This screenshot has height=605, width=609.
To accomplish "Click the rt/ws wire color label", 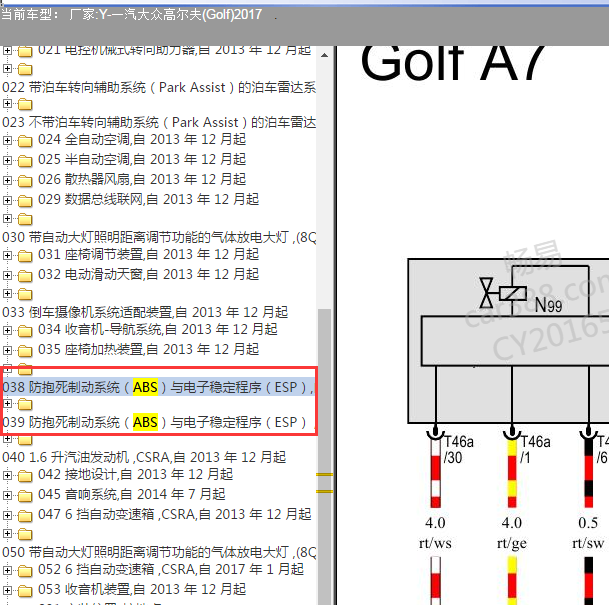I will coord(435,543).
